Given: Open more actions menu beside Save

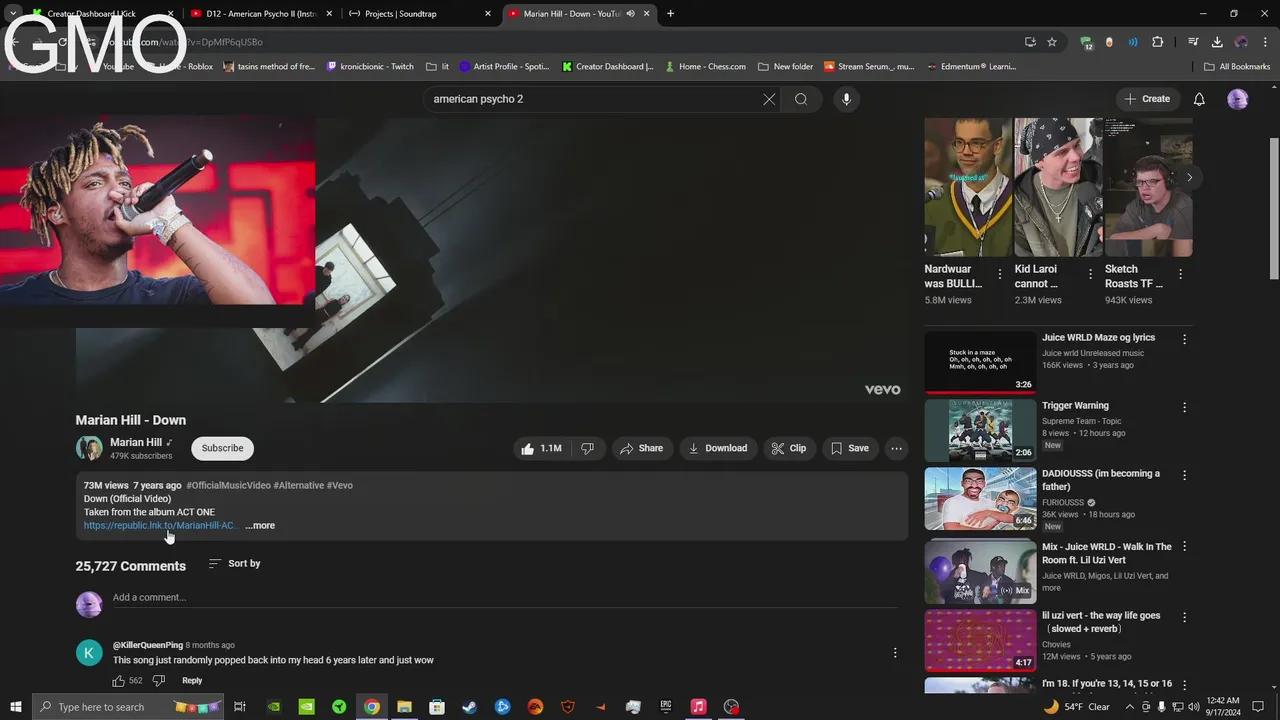Looking at the screenshot, I should (896, 449).
